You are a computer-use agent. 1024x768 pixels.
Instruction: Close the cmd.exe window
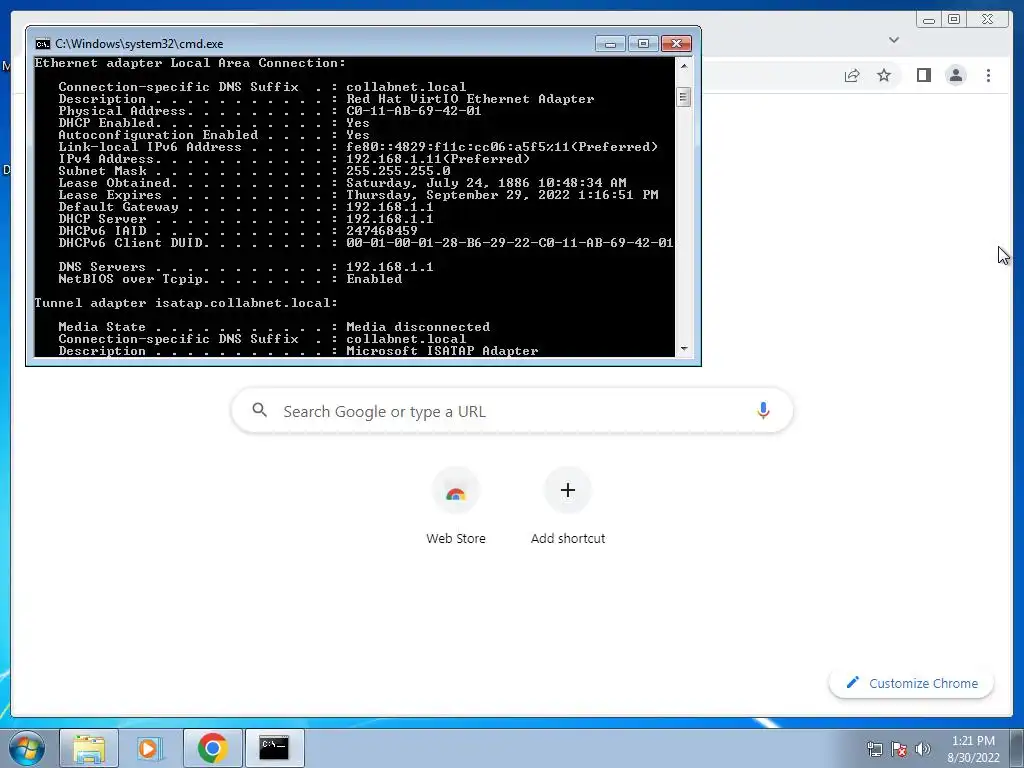point(677,44)
